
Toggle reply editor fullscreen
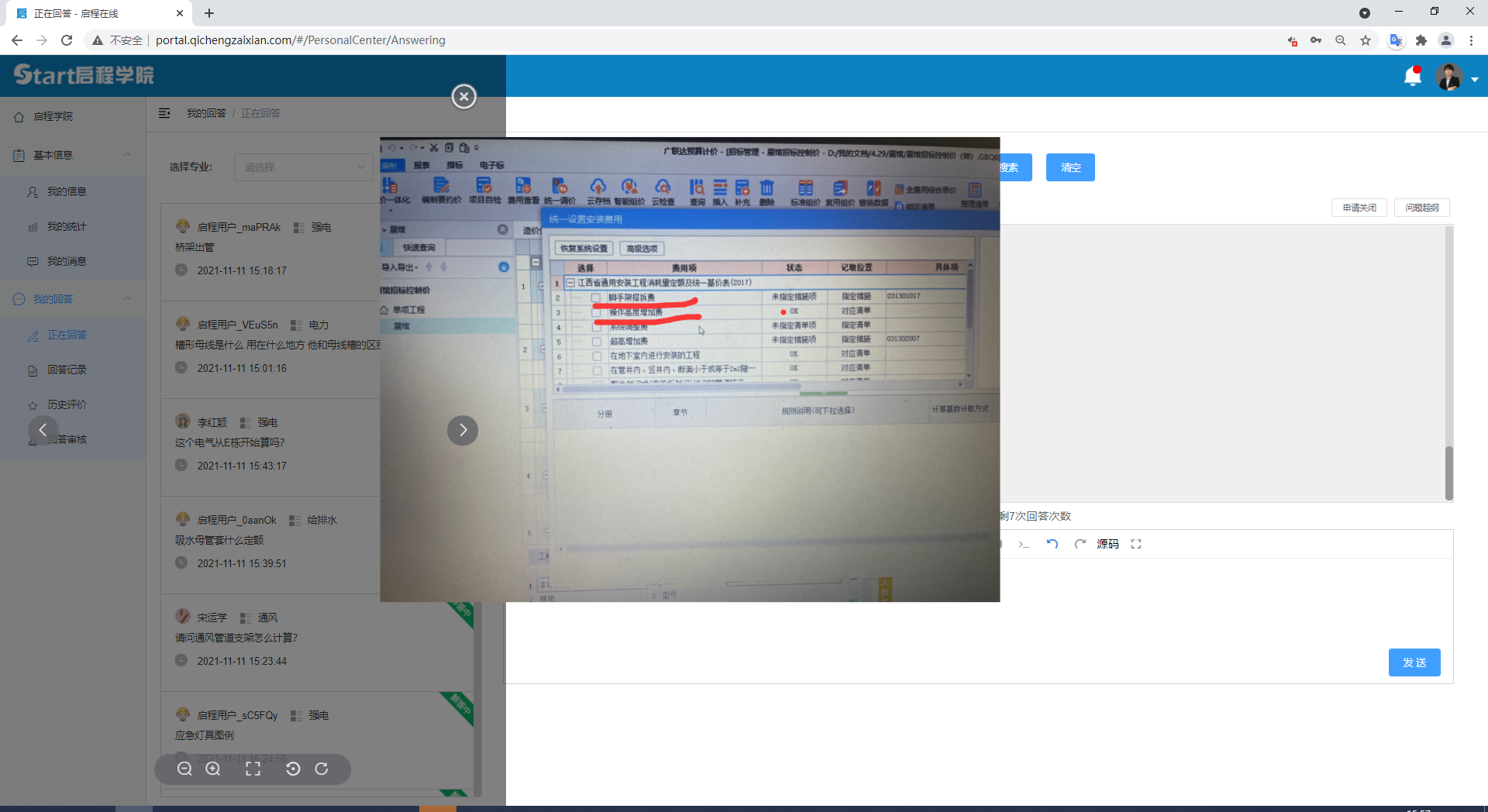pos(1136,544)
